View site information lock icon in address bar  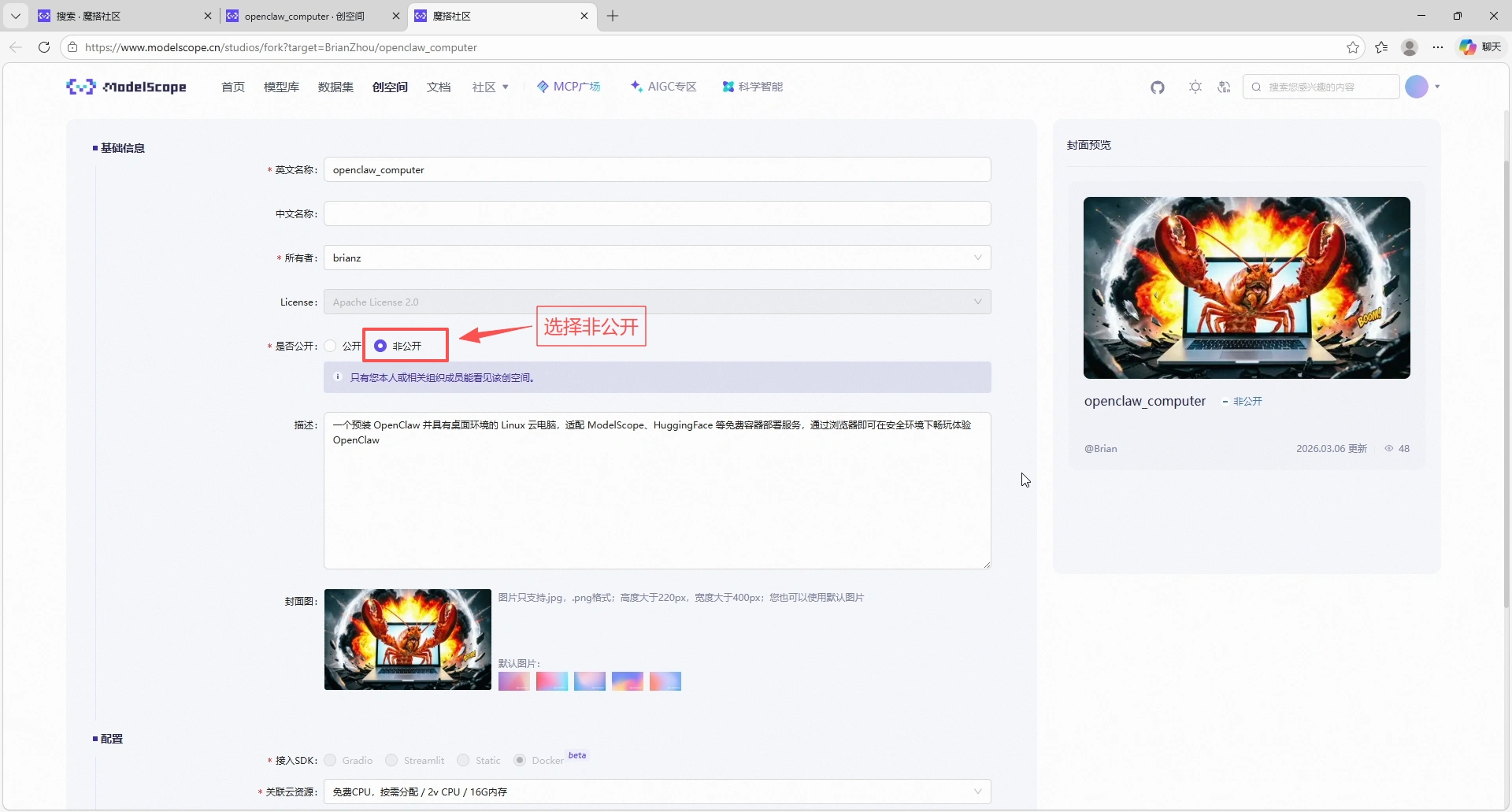pyautogui.click(x=72, y=47)
